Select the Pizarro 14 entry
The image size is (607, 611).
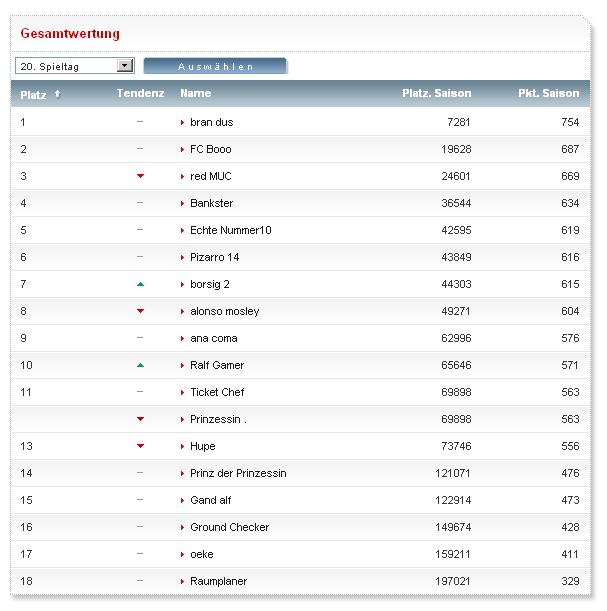(214, 257)
